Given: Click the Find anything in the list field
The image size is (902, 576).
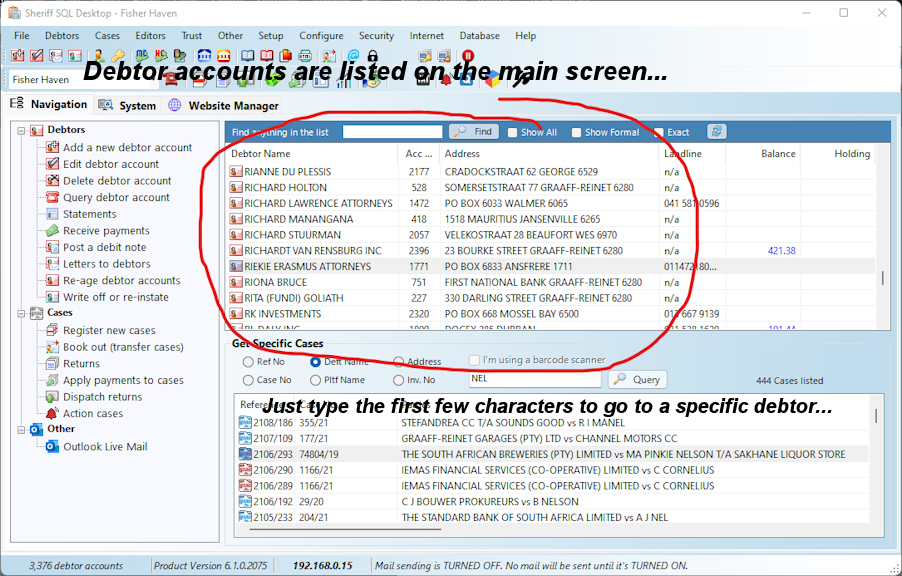Looking at the screenshot, I should 392,132.
